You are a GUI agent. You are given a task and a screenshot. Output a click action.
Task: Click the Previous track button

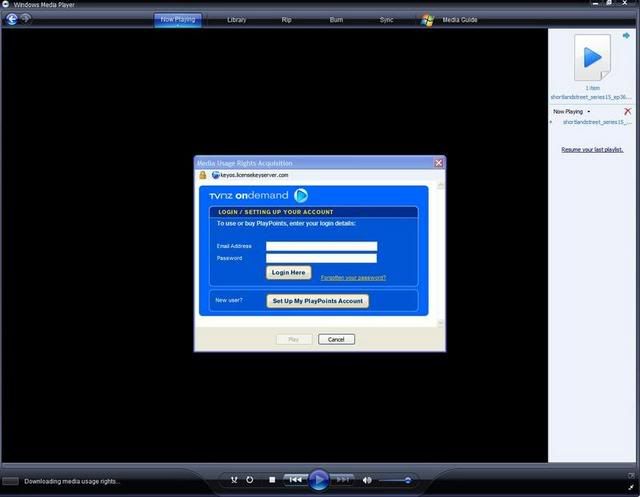[x=295, y=479]
